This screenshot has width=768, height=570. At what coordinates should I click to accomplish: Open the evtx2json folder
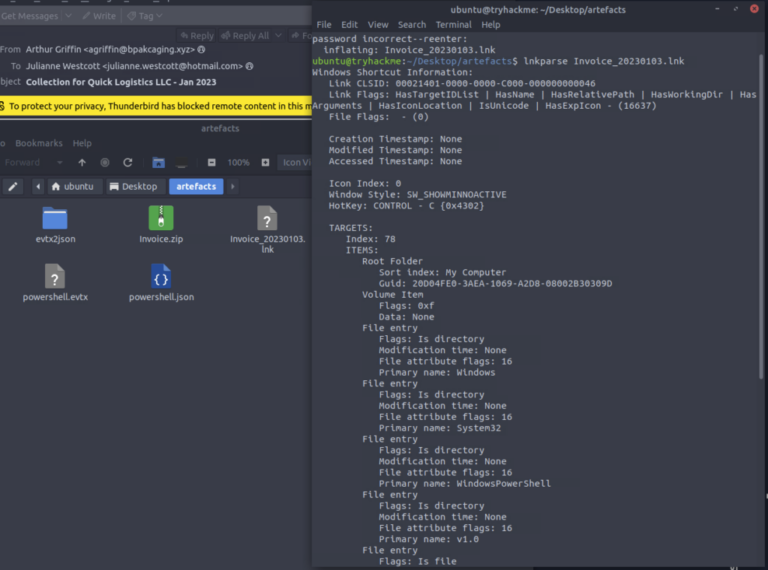click(54, 220)
